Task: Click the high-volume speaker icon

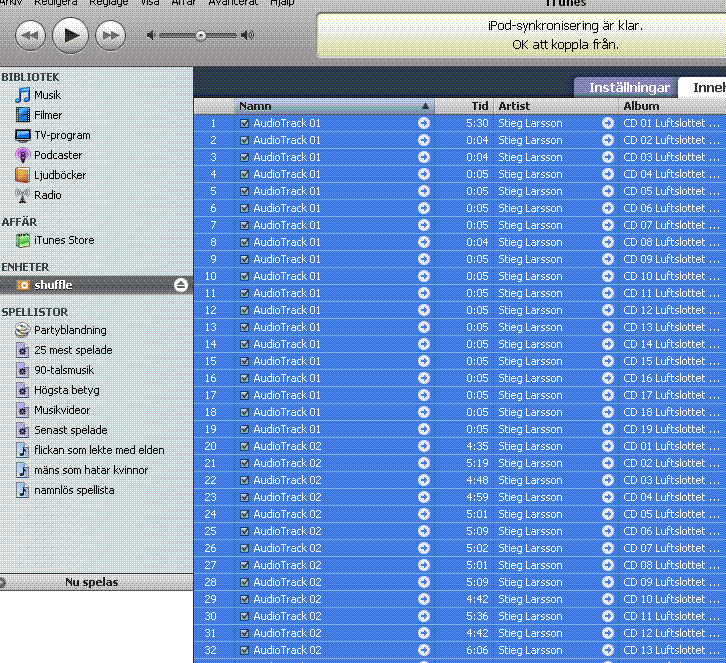Action: tap(248, 35)
